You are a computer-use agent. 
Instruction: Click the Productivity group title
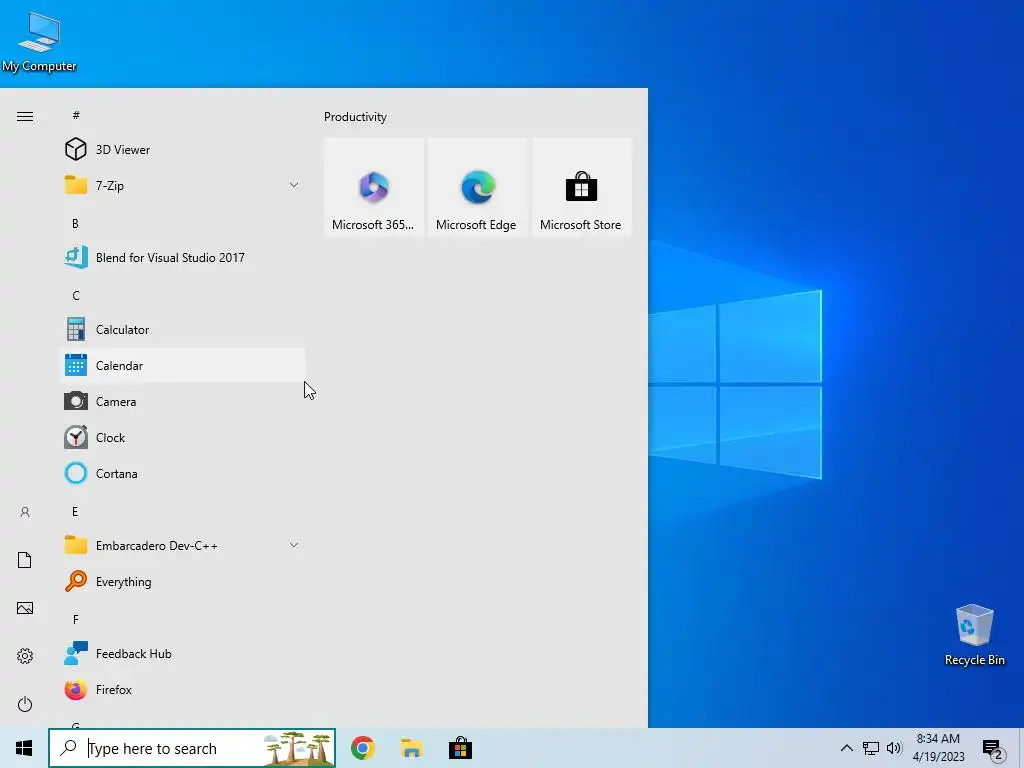tap(355, 117)
